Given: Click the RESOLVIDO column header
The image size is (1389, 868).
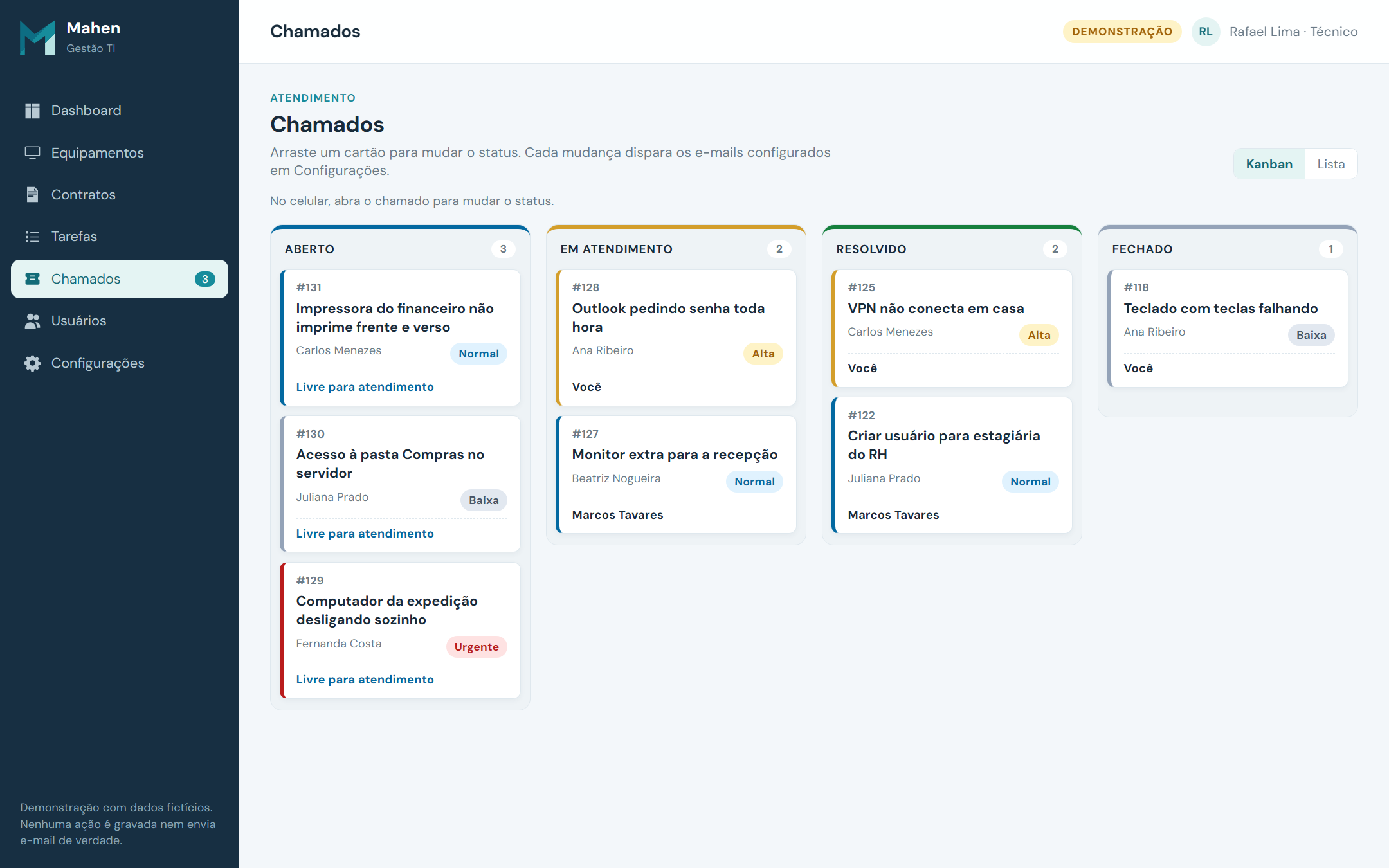Looking at the screenshot, I should pyautogui.click(x=871, y=249).
